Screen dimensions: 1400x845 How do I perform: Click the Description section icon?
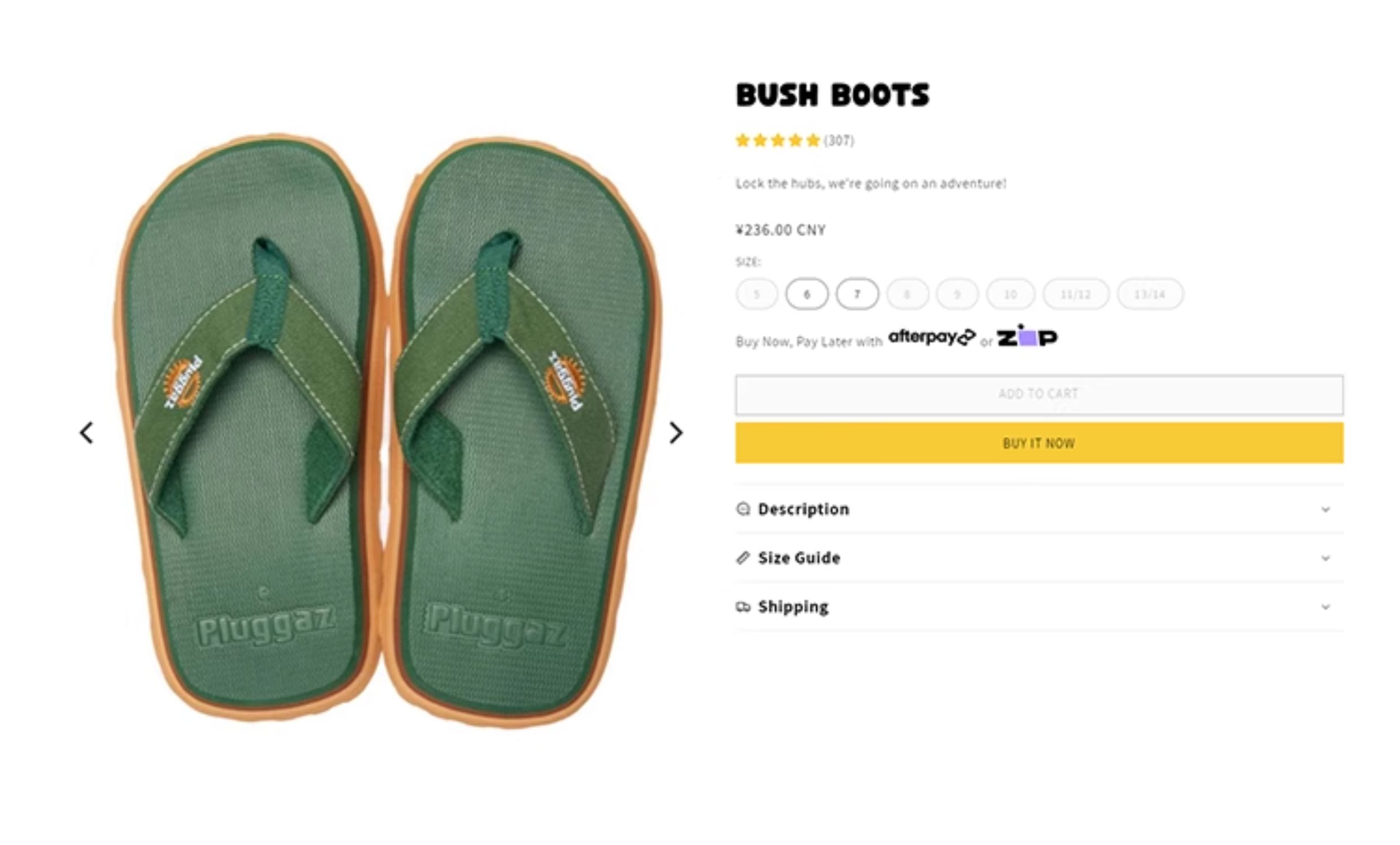point(743,509)
